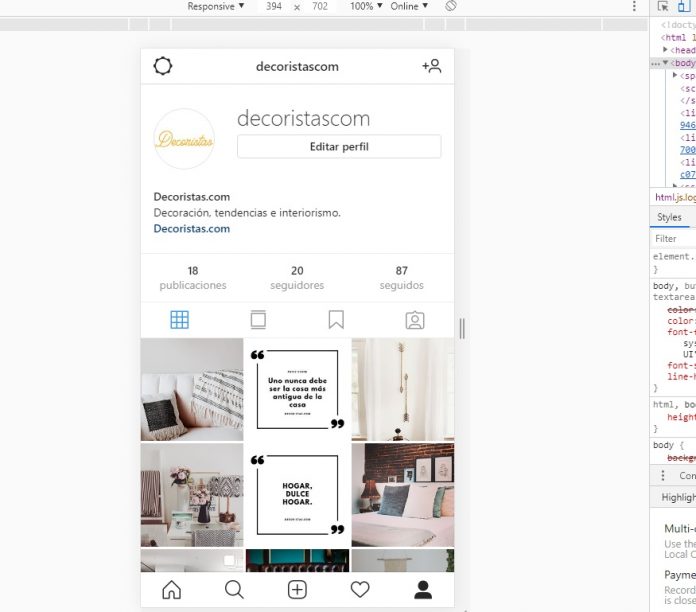The width and height of the screenshot is (696, 612).
Task: Click the Editar perfil button
Action: point(339,146)
